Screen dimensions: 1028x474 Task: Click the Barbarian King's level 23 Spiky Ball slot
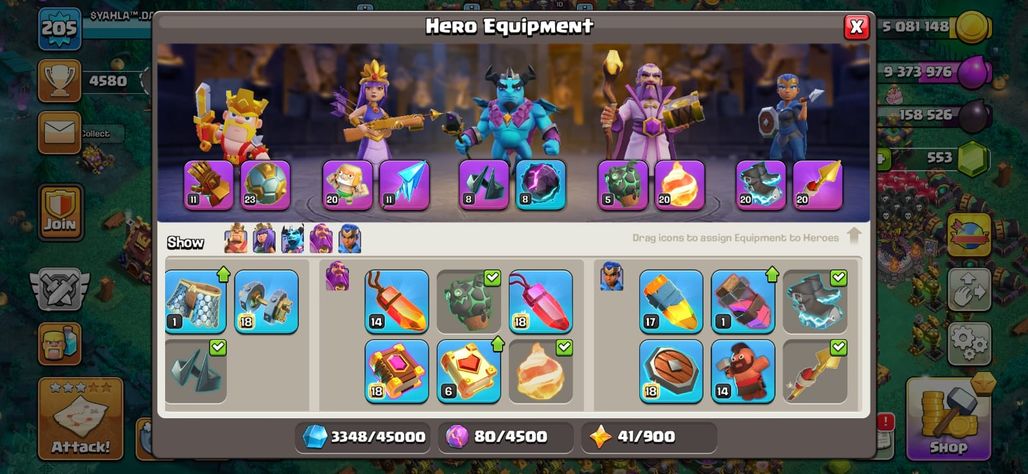(266, 185)
